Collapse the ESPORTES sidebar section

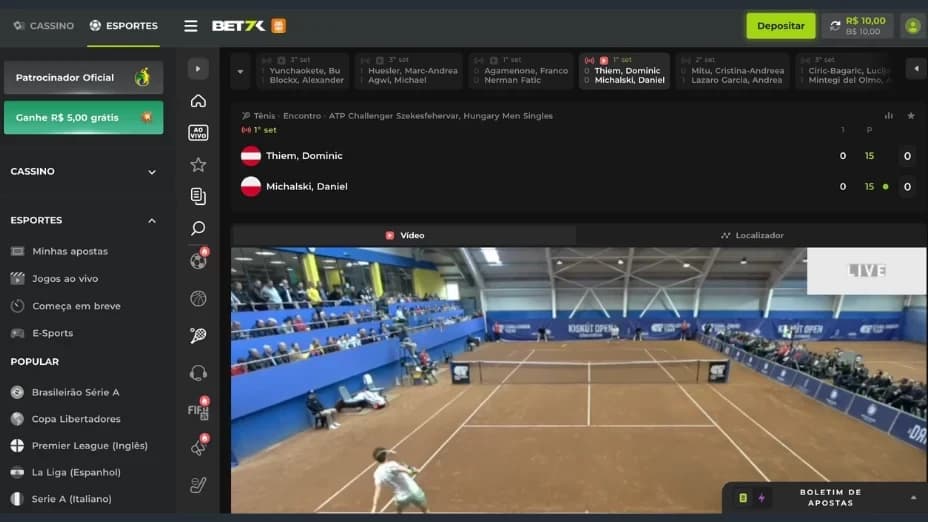tap(83, 220)
